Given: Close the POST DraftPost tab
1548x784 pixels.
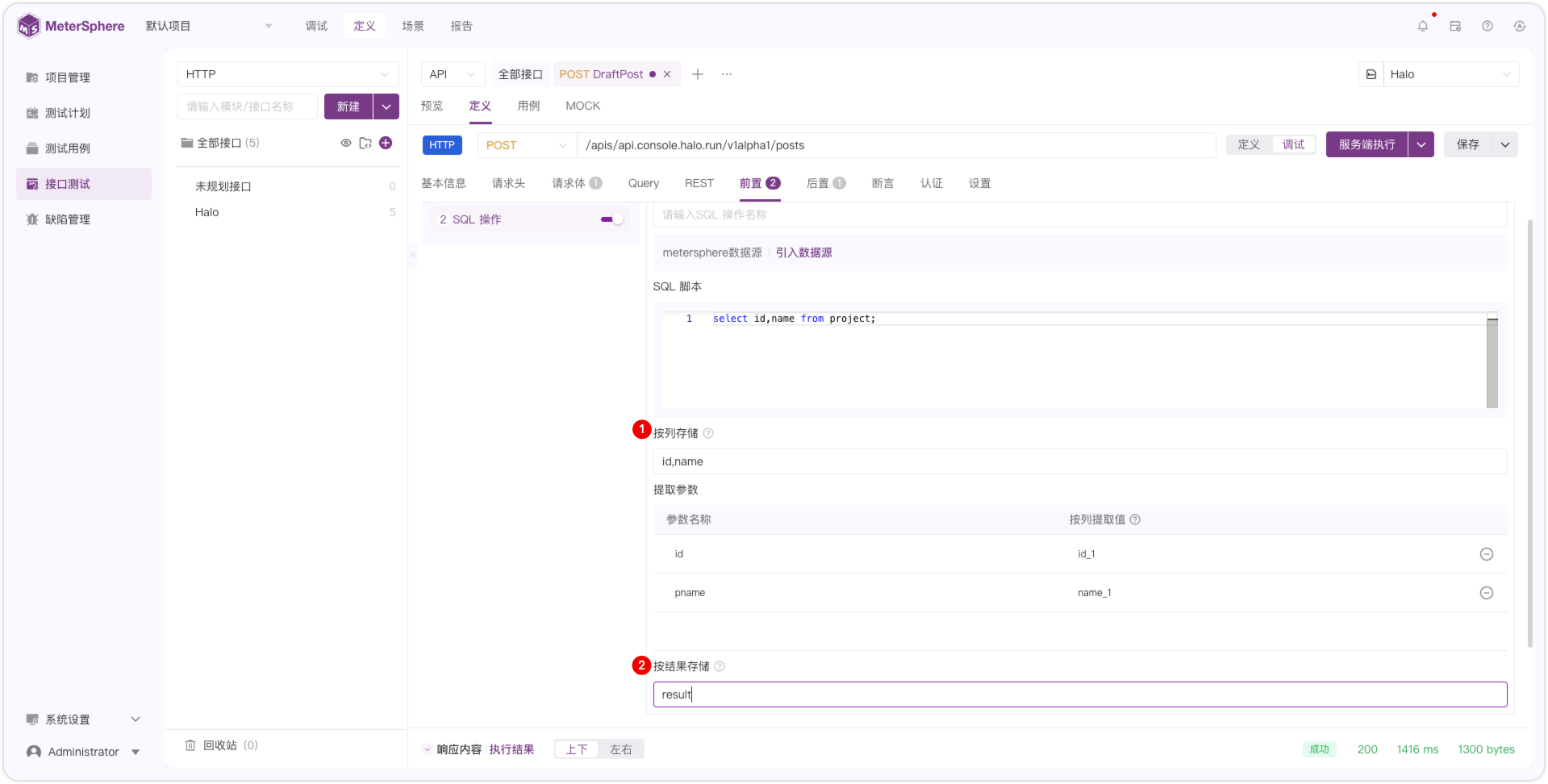Looking at the screenshot, I should coord(667,74).
